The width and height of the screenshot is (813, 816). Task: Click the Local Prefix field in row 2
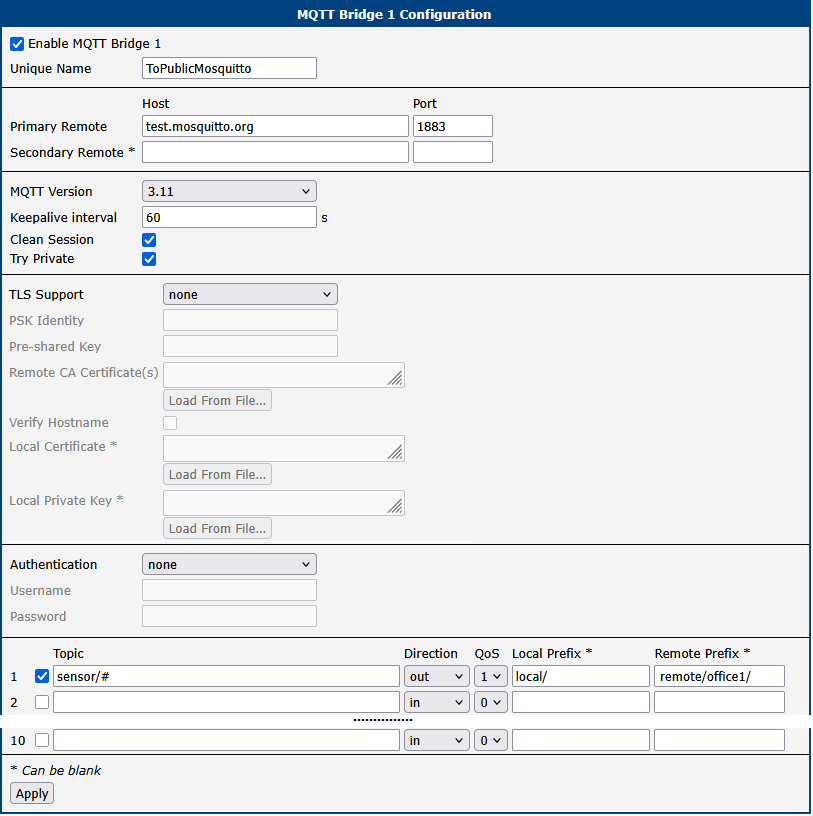[x=581, y=703]
